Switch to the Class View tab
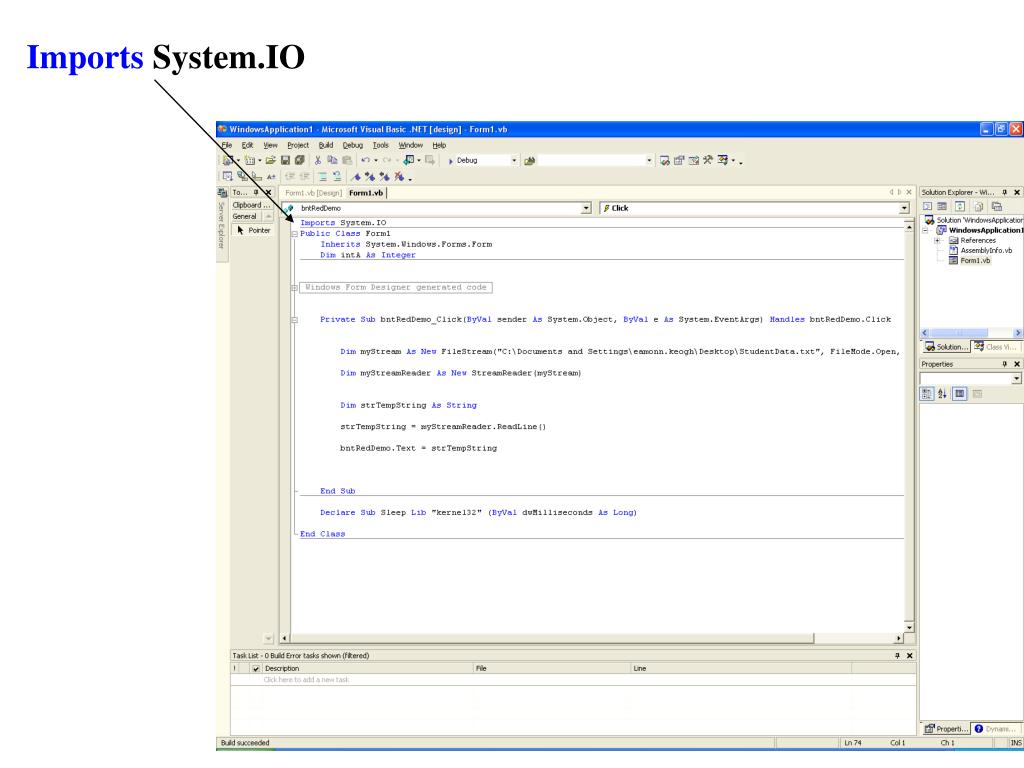1024x768 pixels. (x=996, y=347)
